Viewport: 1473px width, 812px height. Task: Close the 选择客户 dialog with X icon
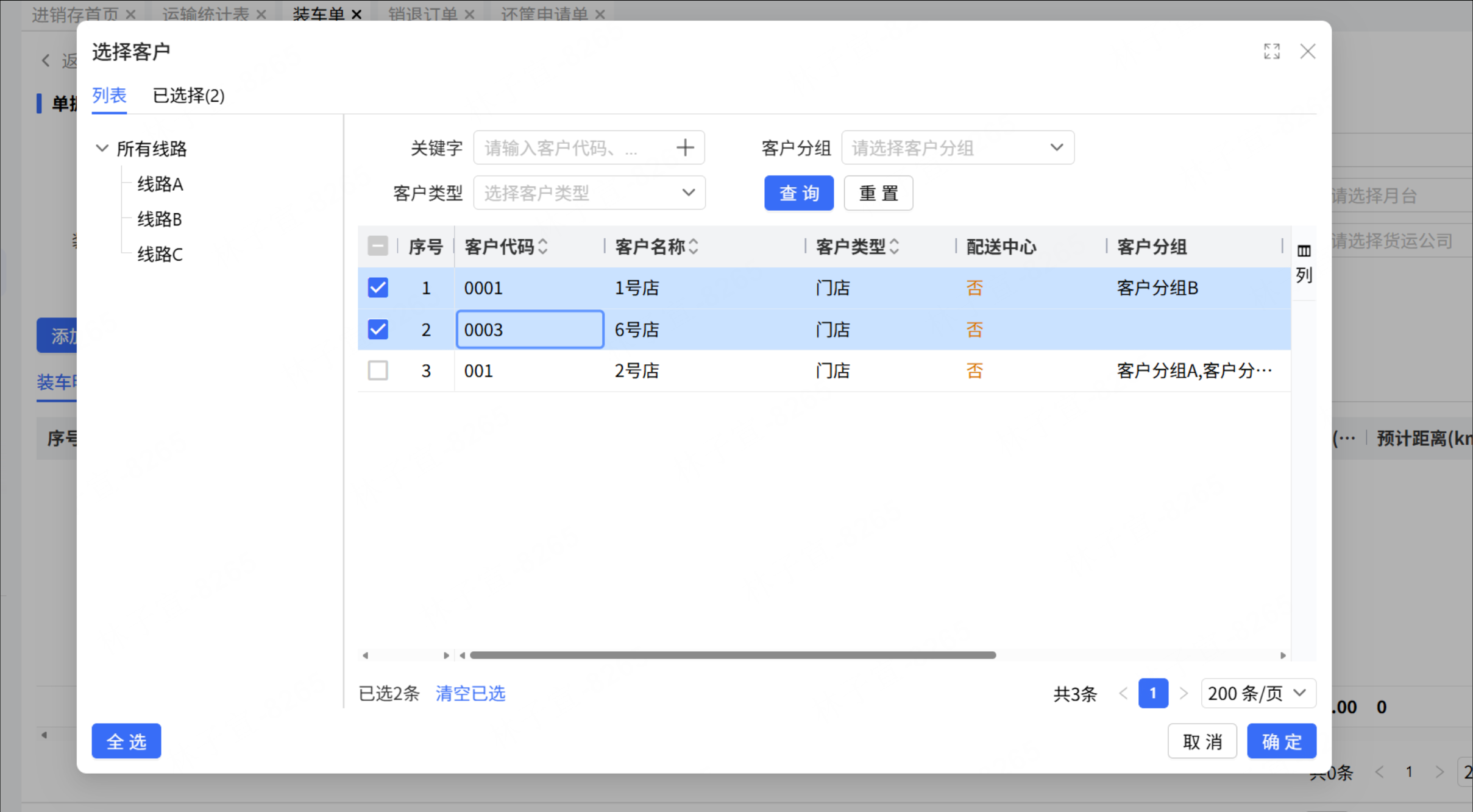coord(1307,51)
